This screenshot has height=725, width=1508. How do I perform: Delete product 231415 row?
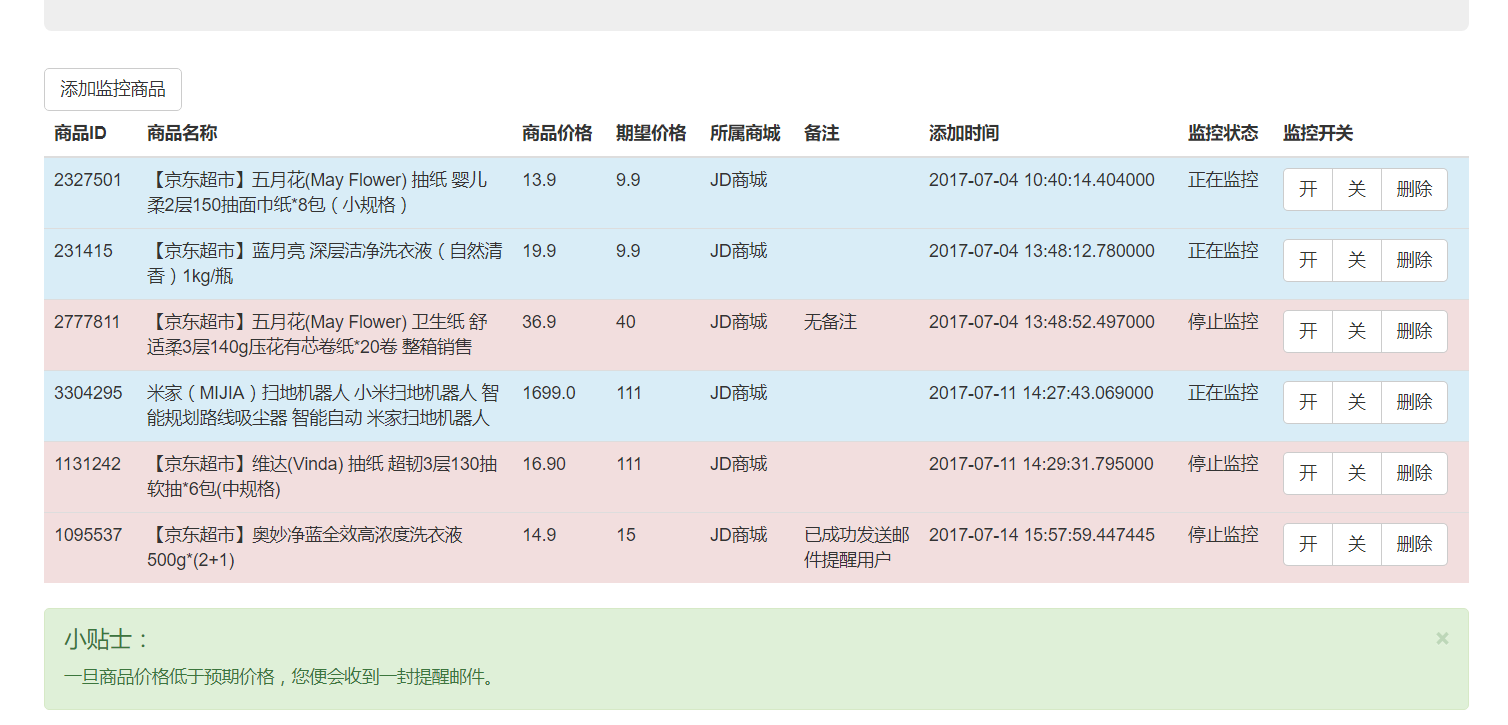click(1414, 260)
